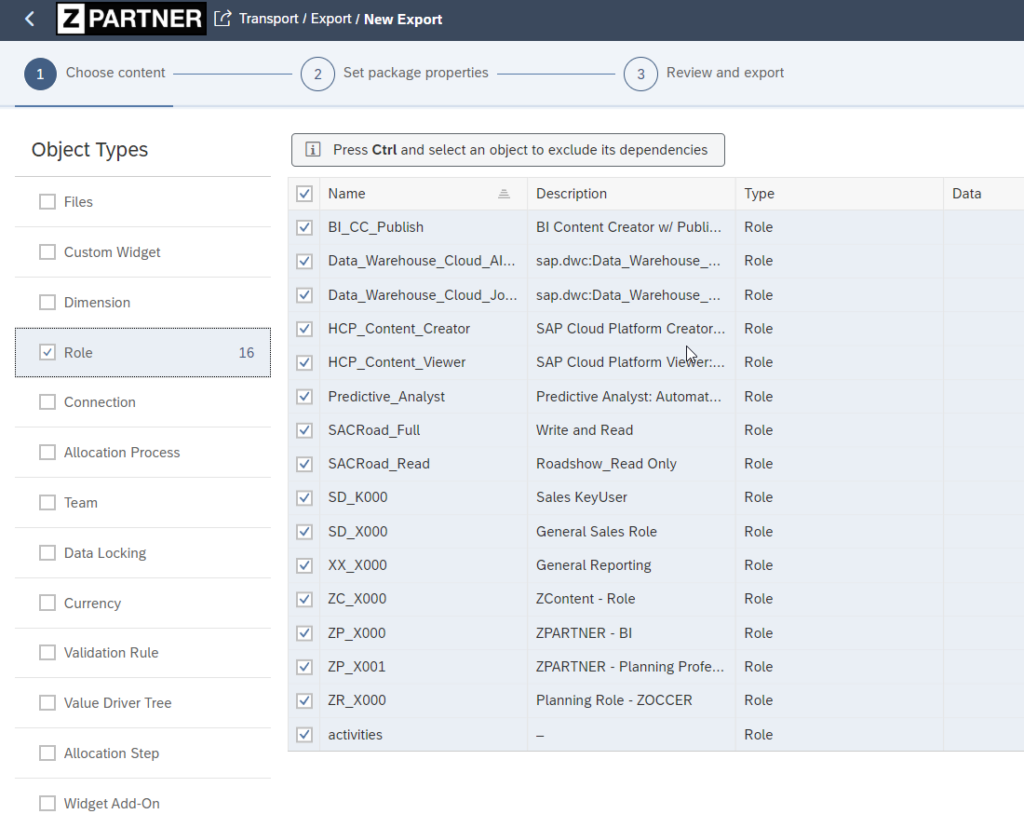
Task: Click step 2 circle icon
Action: tap(317, 73)
